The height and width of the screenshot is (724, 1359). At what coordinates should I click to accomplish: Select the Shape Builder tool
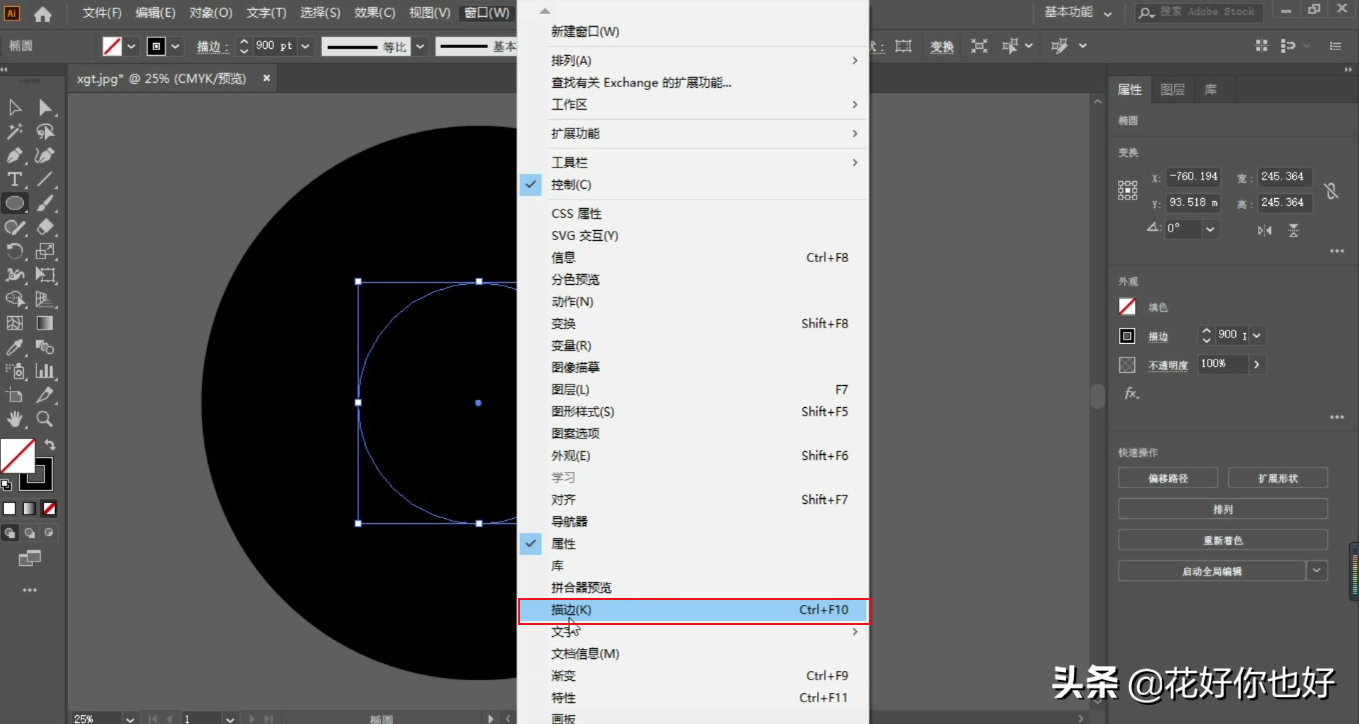(15, 299)
